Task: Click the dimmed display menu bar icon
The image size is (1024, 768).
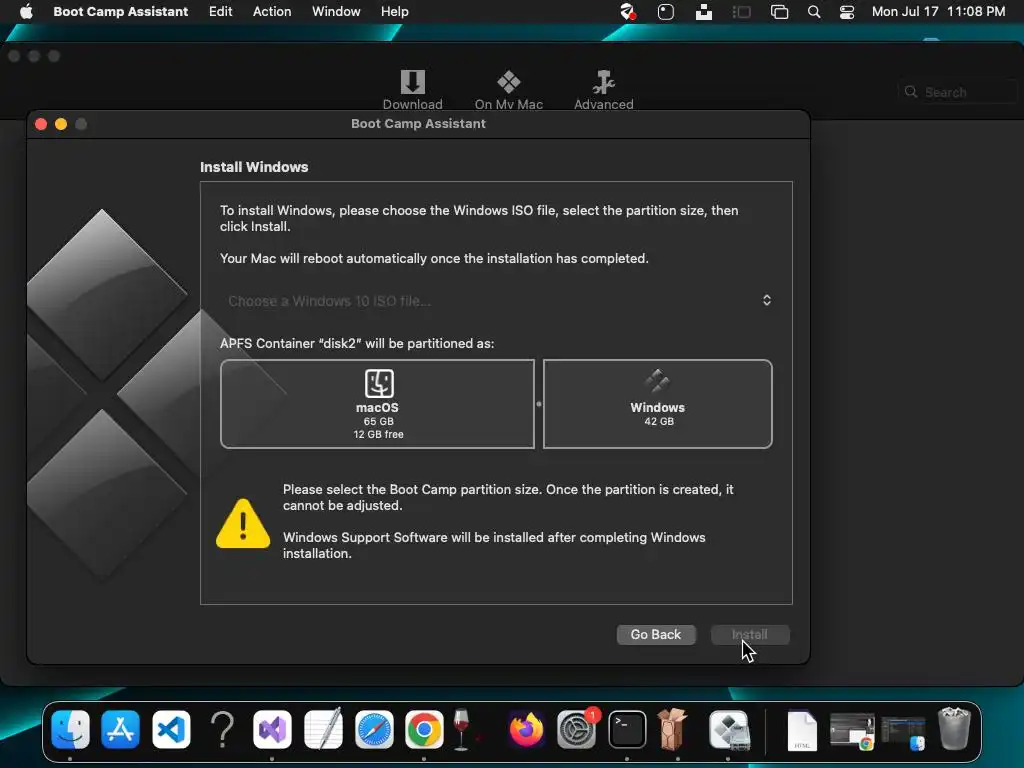Action: click(742, 12)
